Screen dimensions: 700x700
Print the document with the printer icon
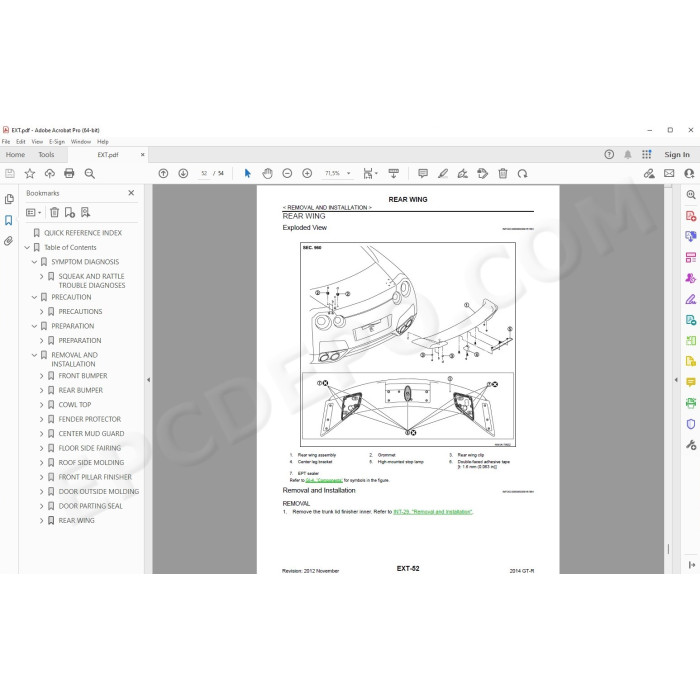click(69, 173)
